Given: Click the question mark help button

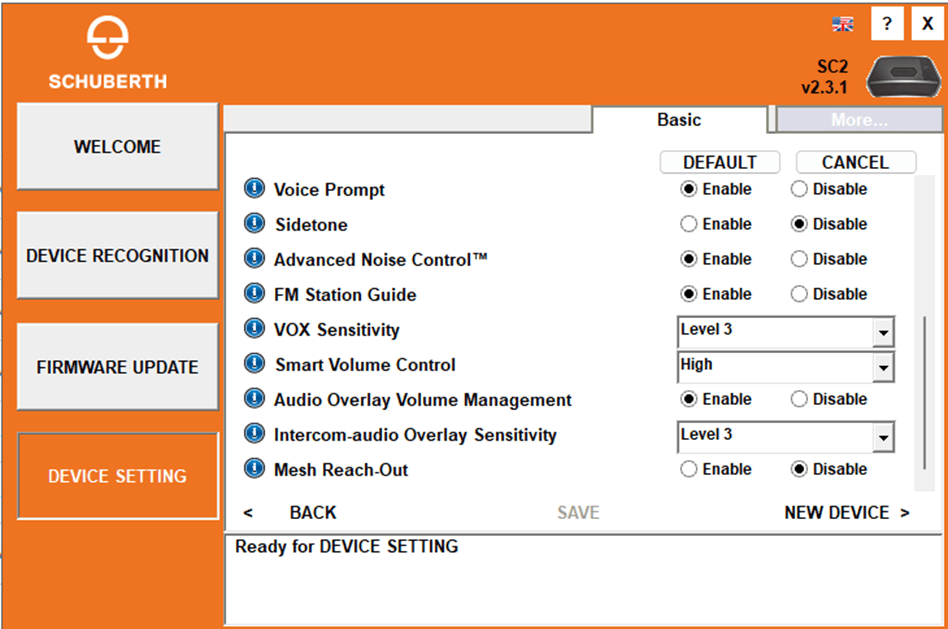Looking at the screenshot, I should pyautogui.click(x=886, y=25).
